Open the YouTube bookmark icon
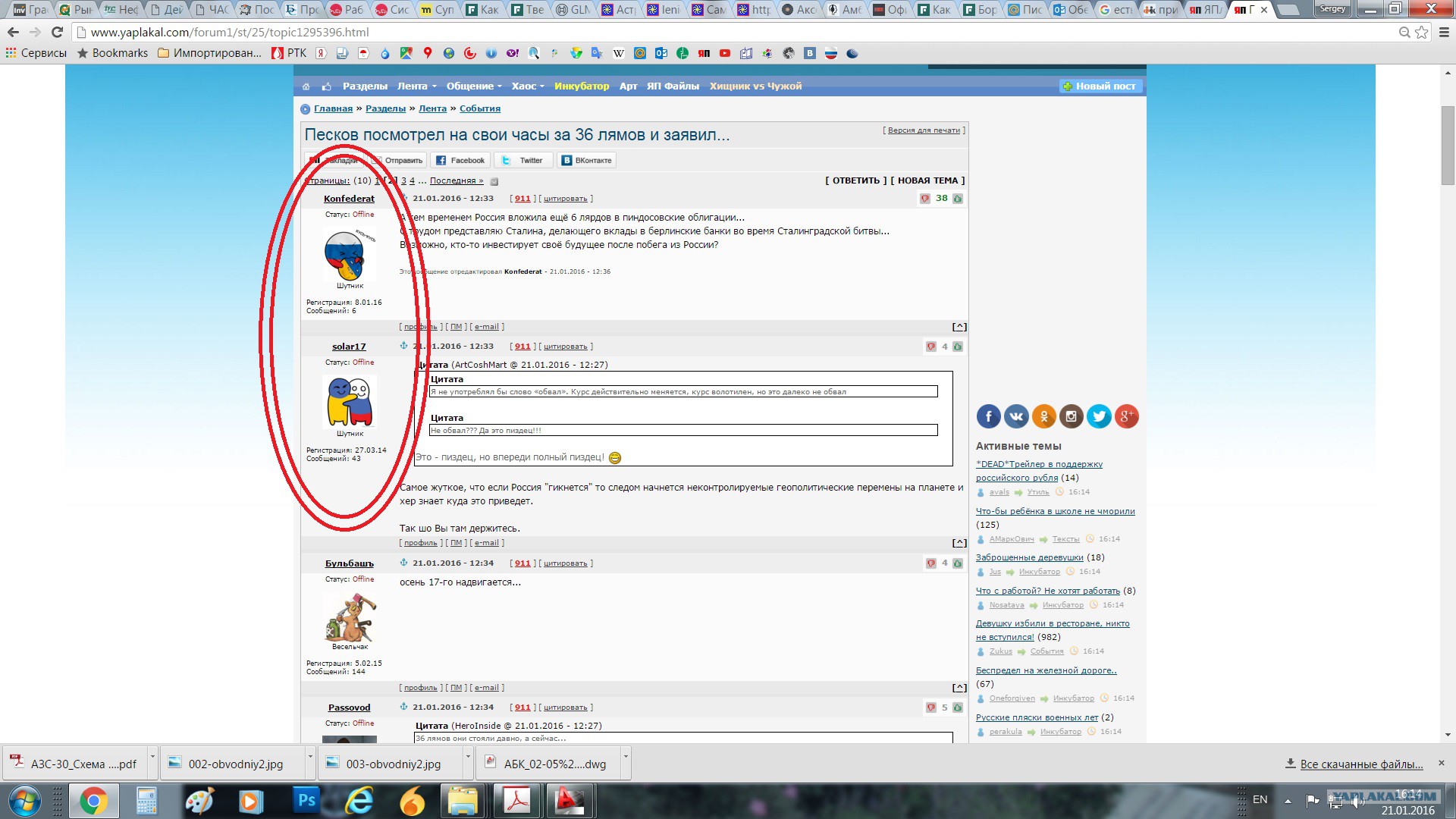The width and height of the screenshot is (1456, 819). tap(725, 53)
